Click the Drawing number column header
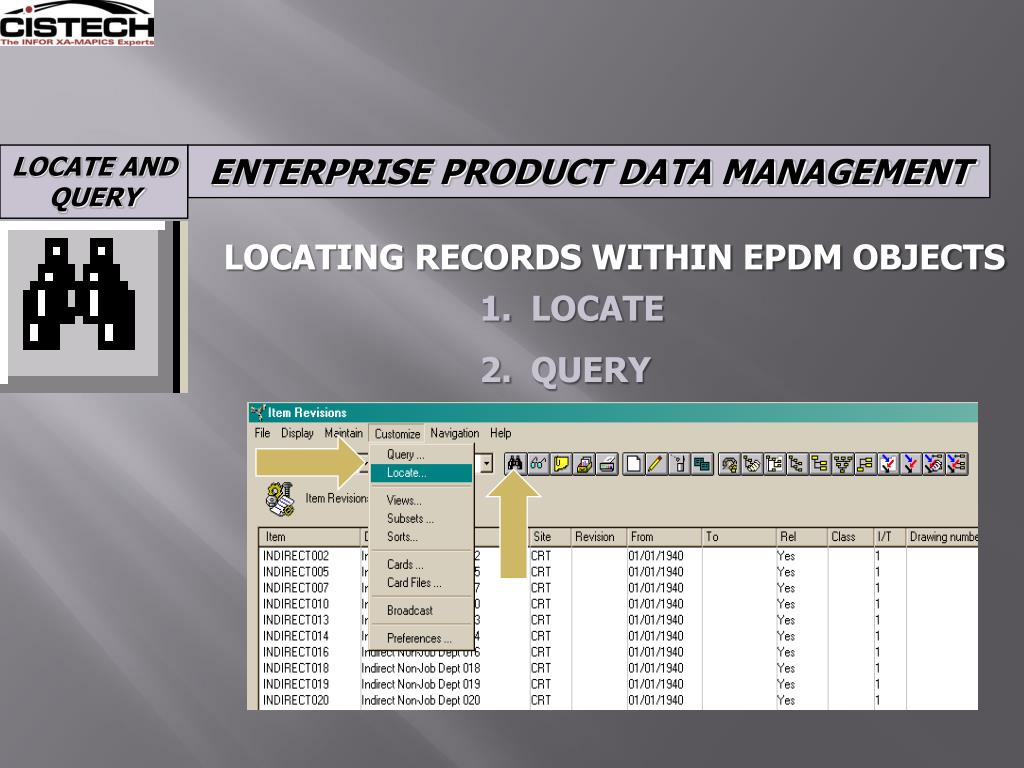1024x768 pixels. [942, 537]
